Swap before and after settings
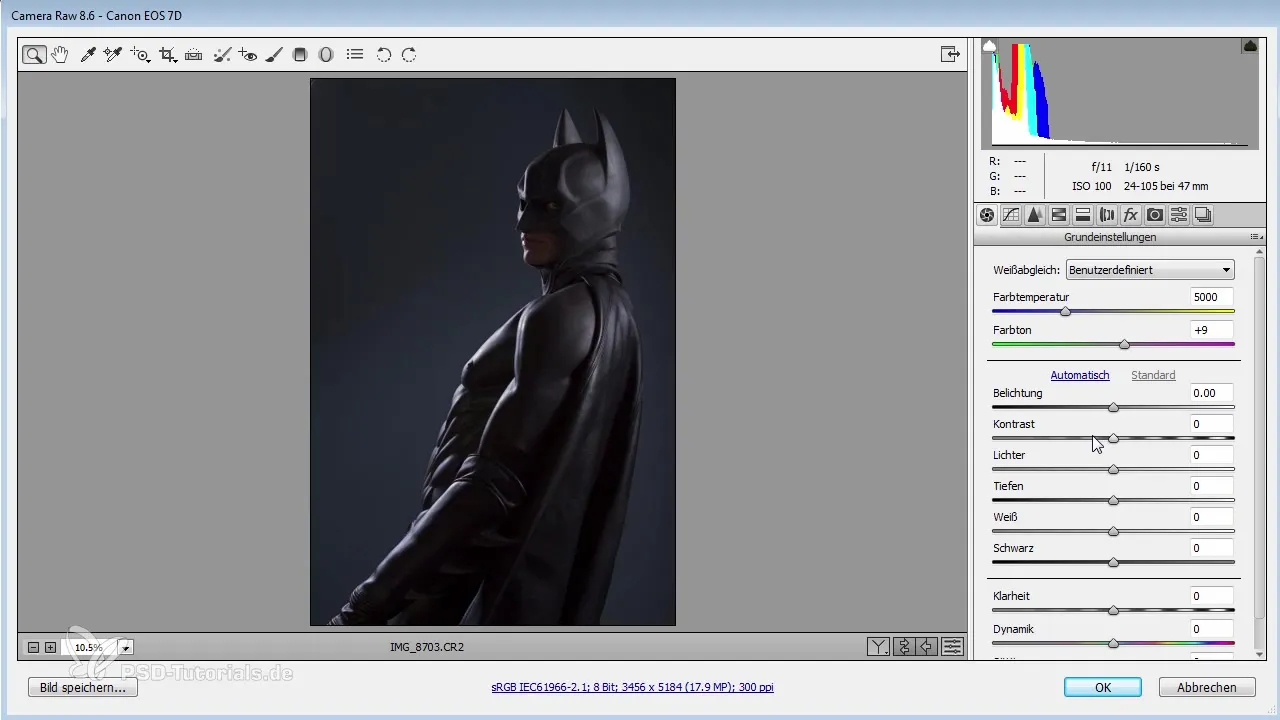This screenshot has height=720, width=1280. (903, 647)
